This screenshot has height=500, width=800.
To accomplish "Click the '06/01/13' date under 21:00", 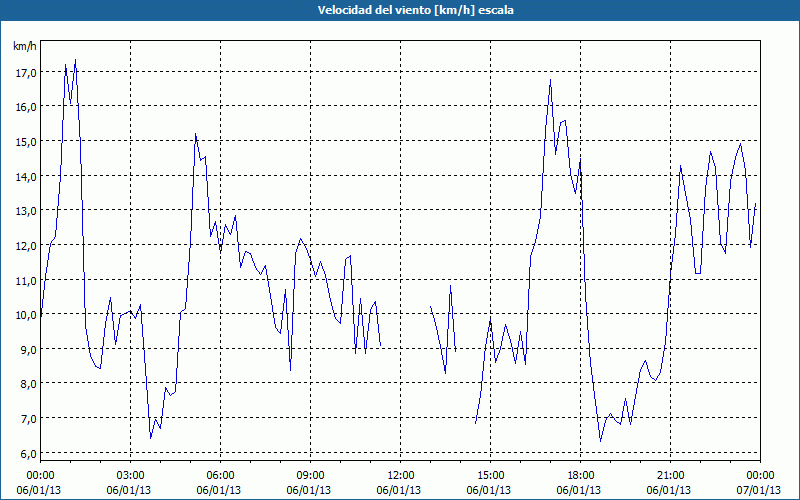I will [669, 490].
